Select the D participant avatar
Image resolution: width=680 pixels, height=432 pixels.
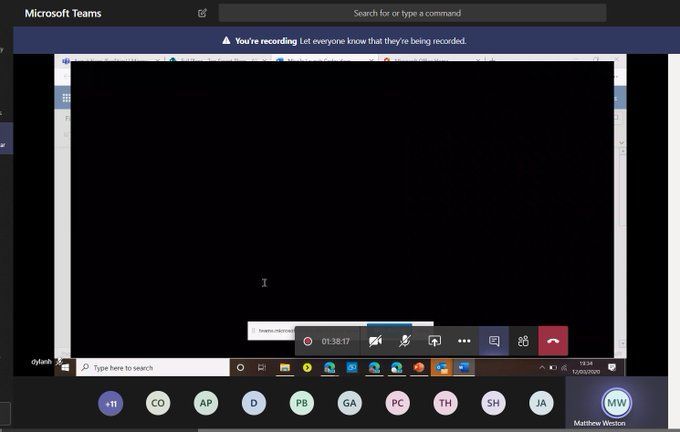pyautogui.click(x=254, y=403)
